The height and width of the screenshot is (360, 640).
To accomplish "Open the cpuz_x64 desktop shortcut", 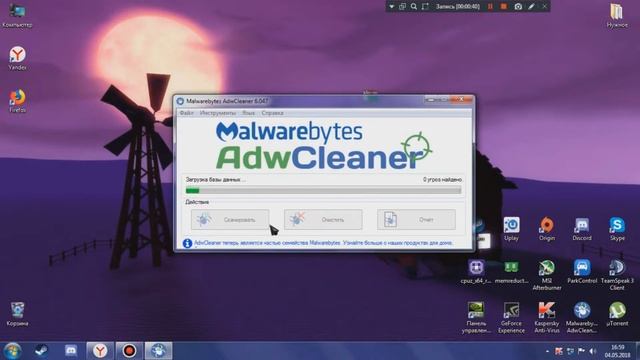I will (476, 272).
